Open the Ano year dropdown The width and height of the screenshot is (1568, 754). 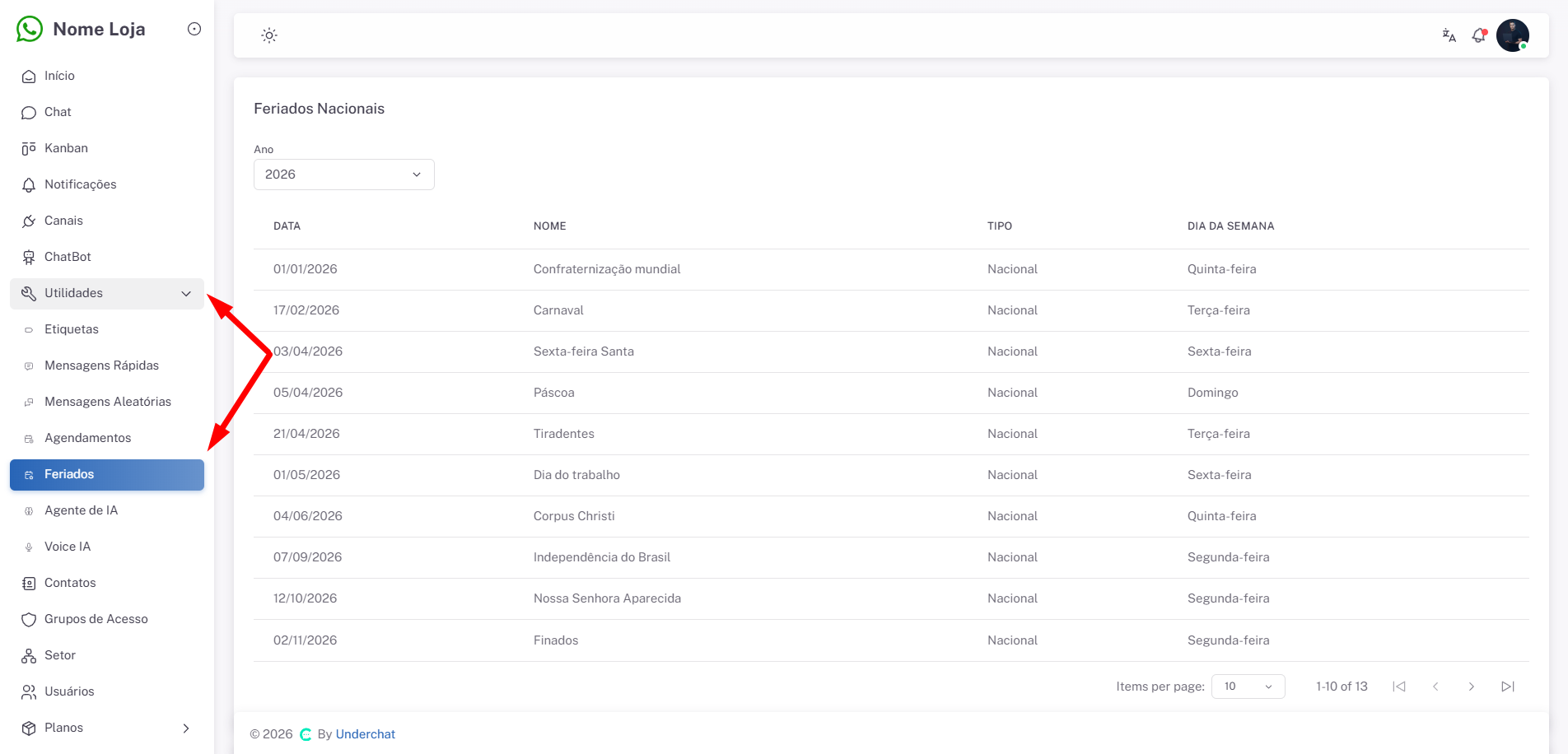pyautogui.click(x=344, y=175)
